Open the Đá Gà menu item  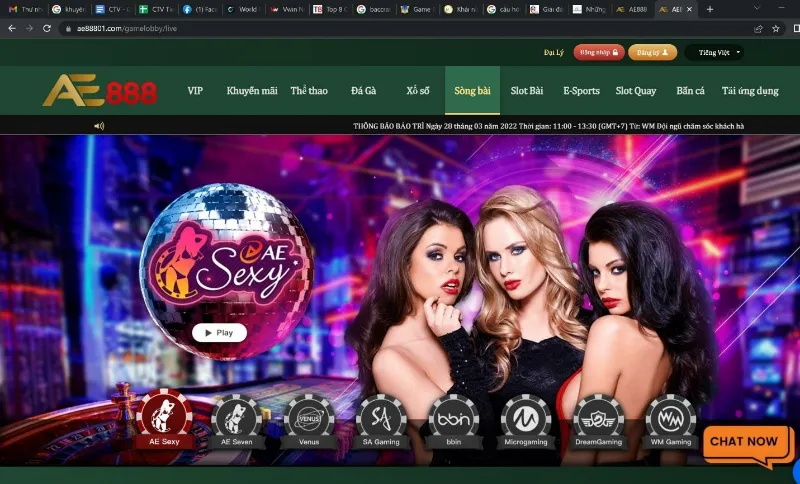363,91
